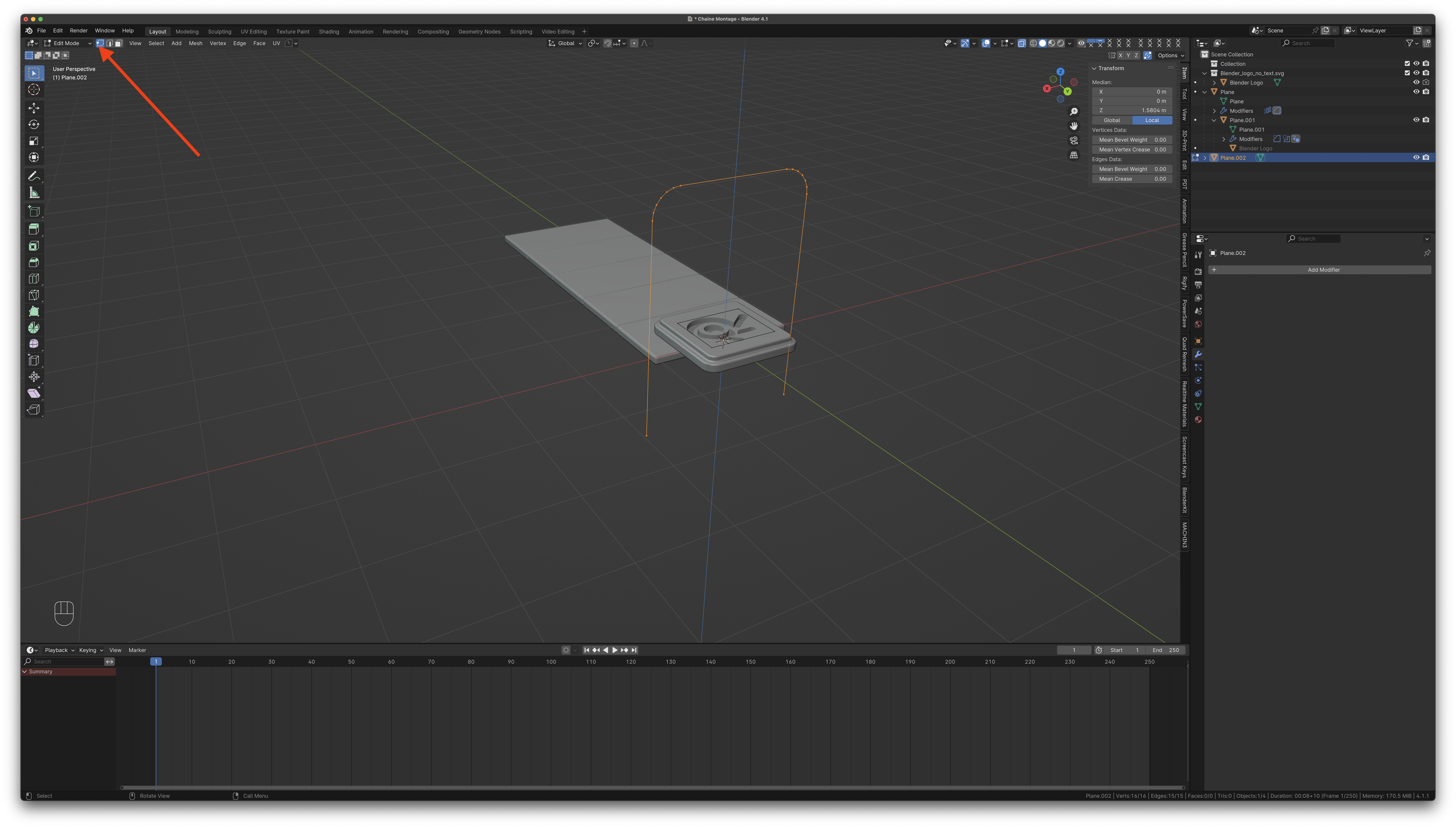Viewport: 1456px width, 828px height.
Task: Set median coordinates to Global
Action: pos(1112,120)
